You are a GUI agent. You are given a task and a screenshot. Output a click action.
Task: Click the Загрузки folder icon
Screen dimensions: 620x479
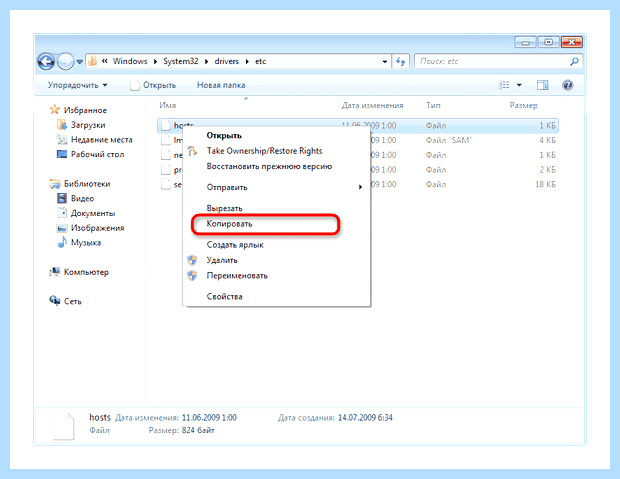click(62, 125)
